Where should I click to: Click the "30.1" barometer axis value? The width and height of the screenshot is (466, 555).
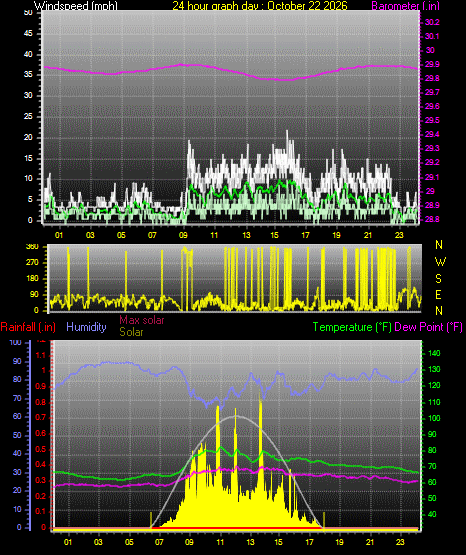(432, 36)
